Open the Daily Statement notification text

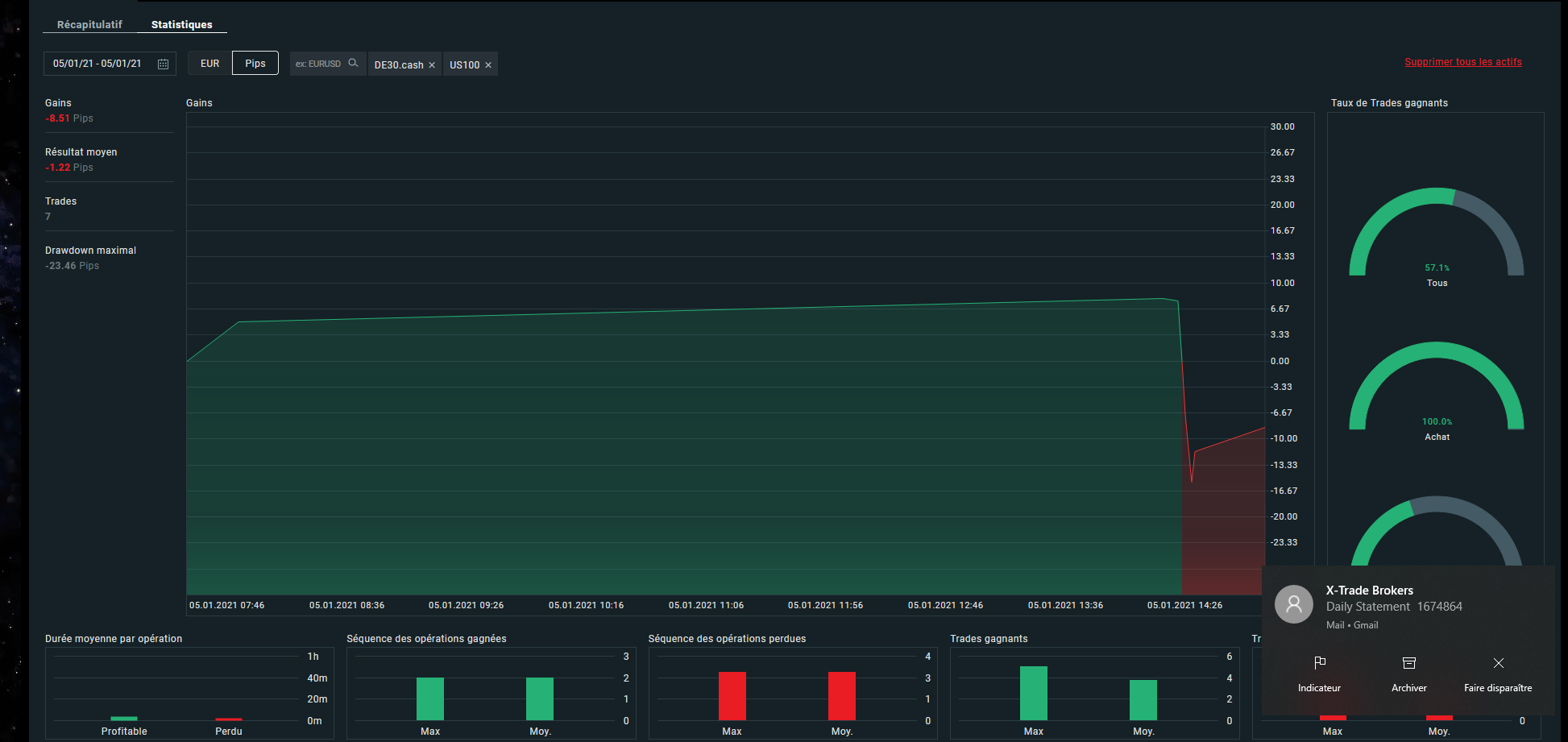[x=1393, y=607]
